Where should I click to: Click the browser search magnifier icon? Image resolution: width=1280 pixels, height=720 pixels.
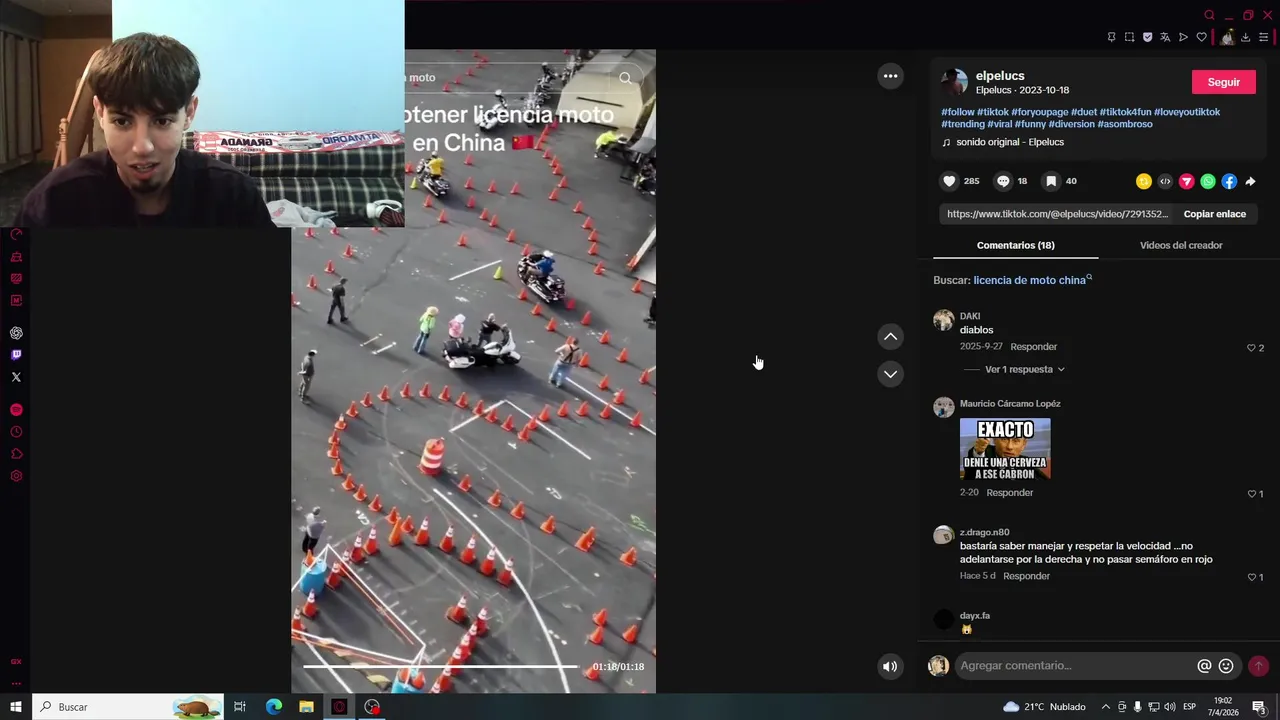tap(1209, 15)
